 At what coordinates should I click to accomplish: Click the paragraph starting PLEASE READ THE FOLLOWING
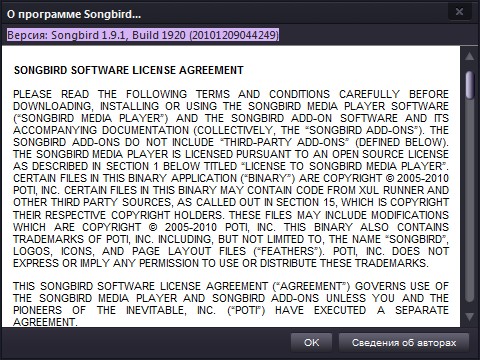231,178
